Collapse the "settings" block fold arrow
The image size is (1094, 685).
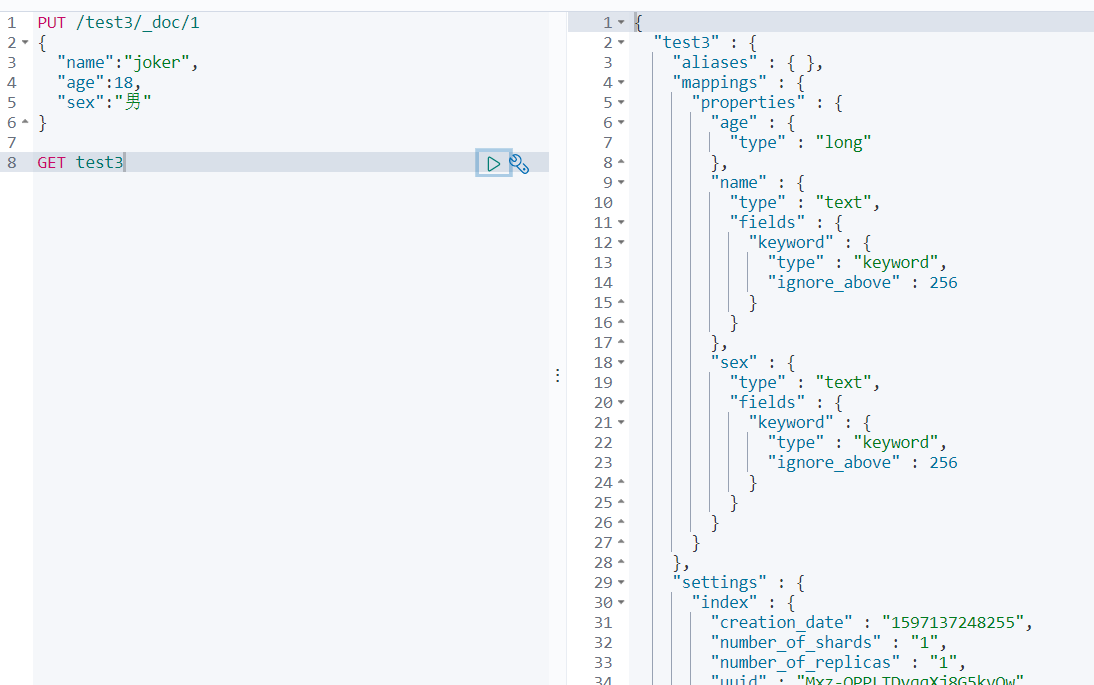pos(621,582)
